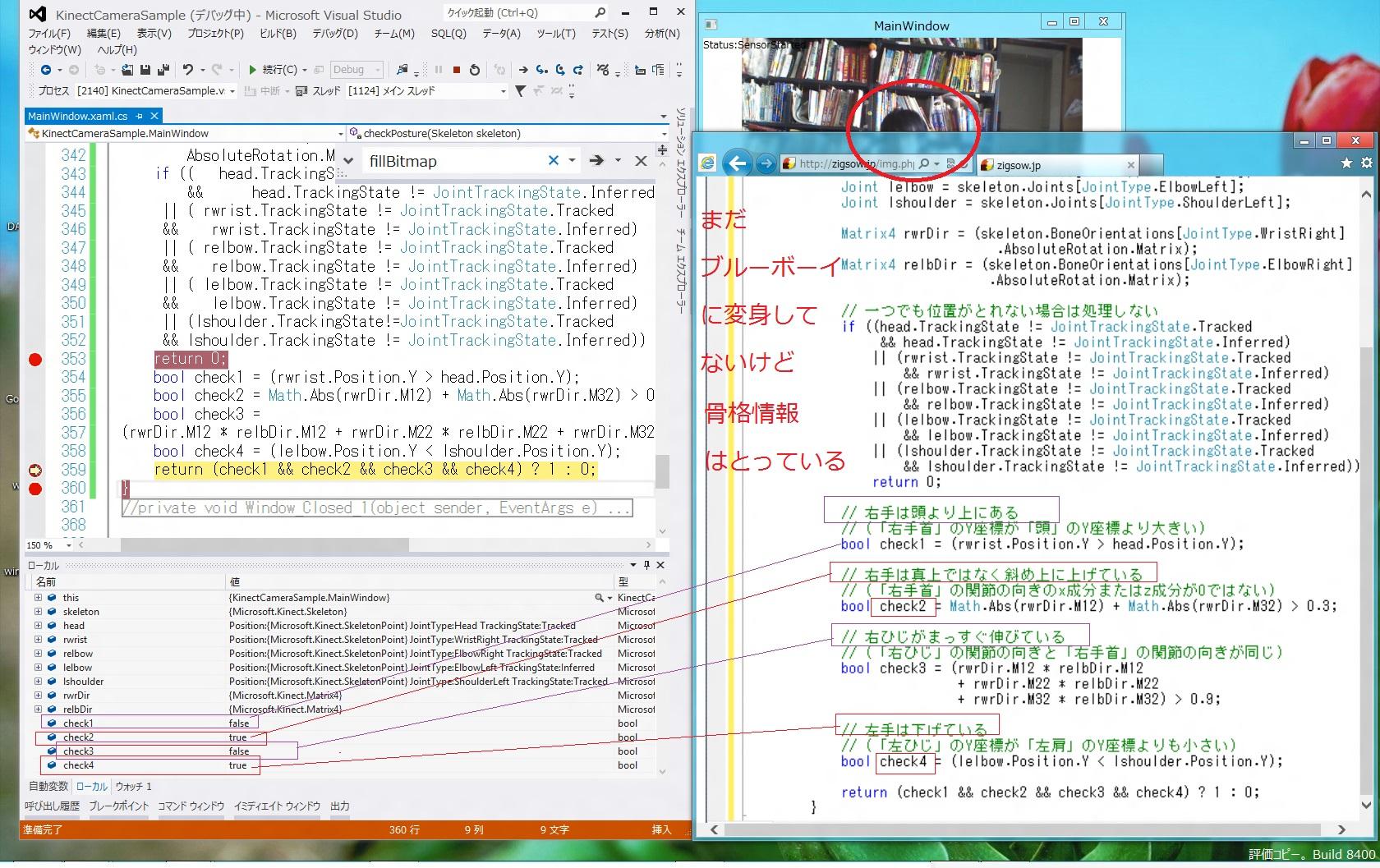
Task: Click the Undo arrow icon
Action: (188, 70)
